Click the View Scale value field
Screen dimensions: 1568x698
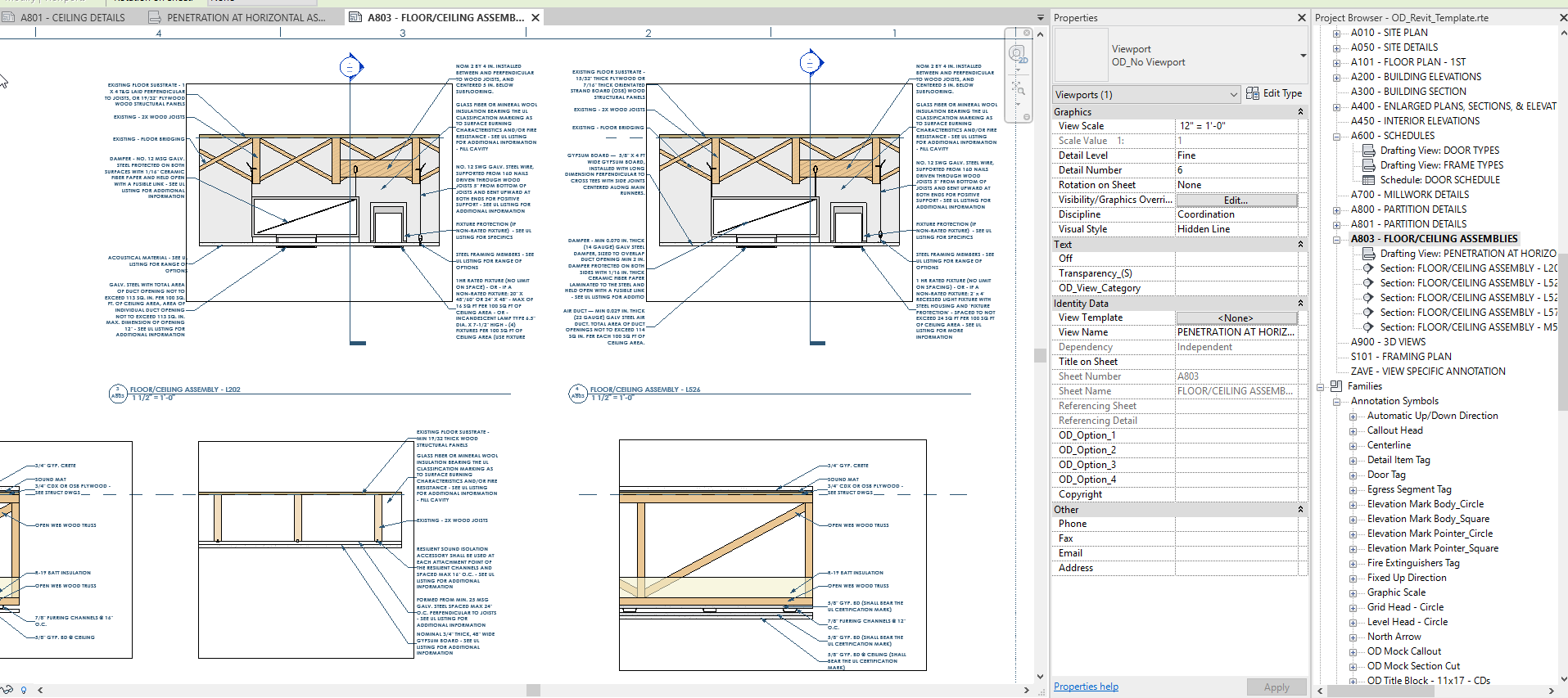click(1236, 126)
